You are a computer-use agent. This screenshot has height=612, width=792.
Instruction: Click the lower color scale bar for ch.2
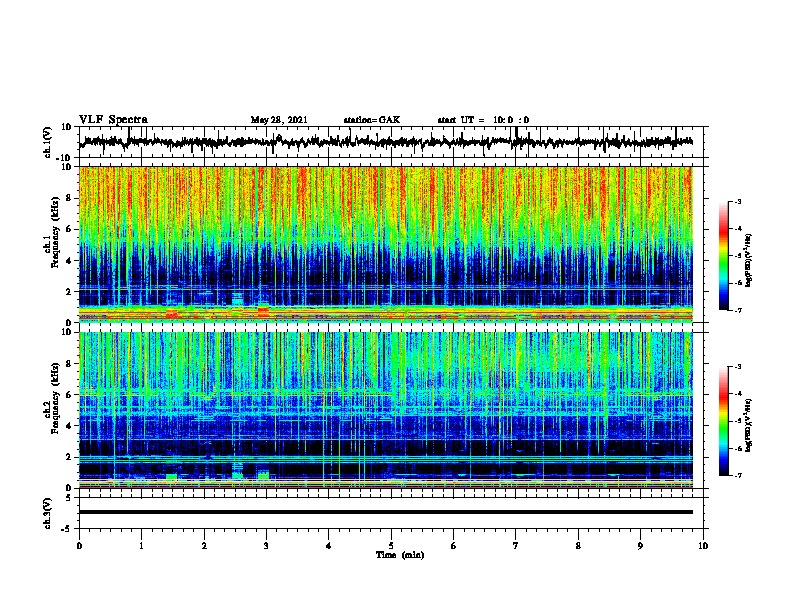724,421
